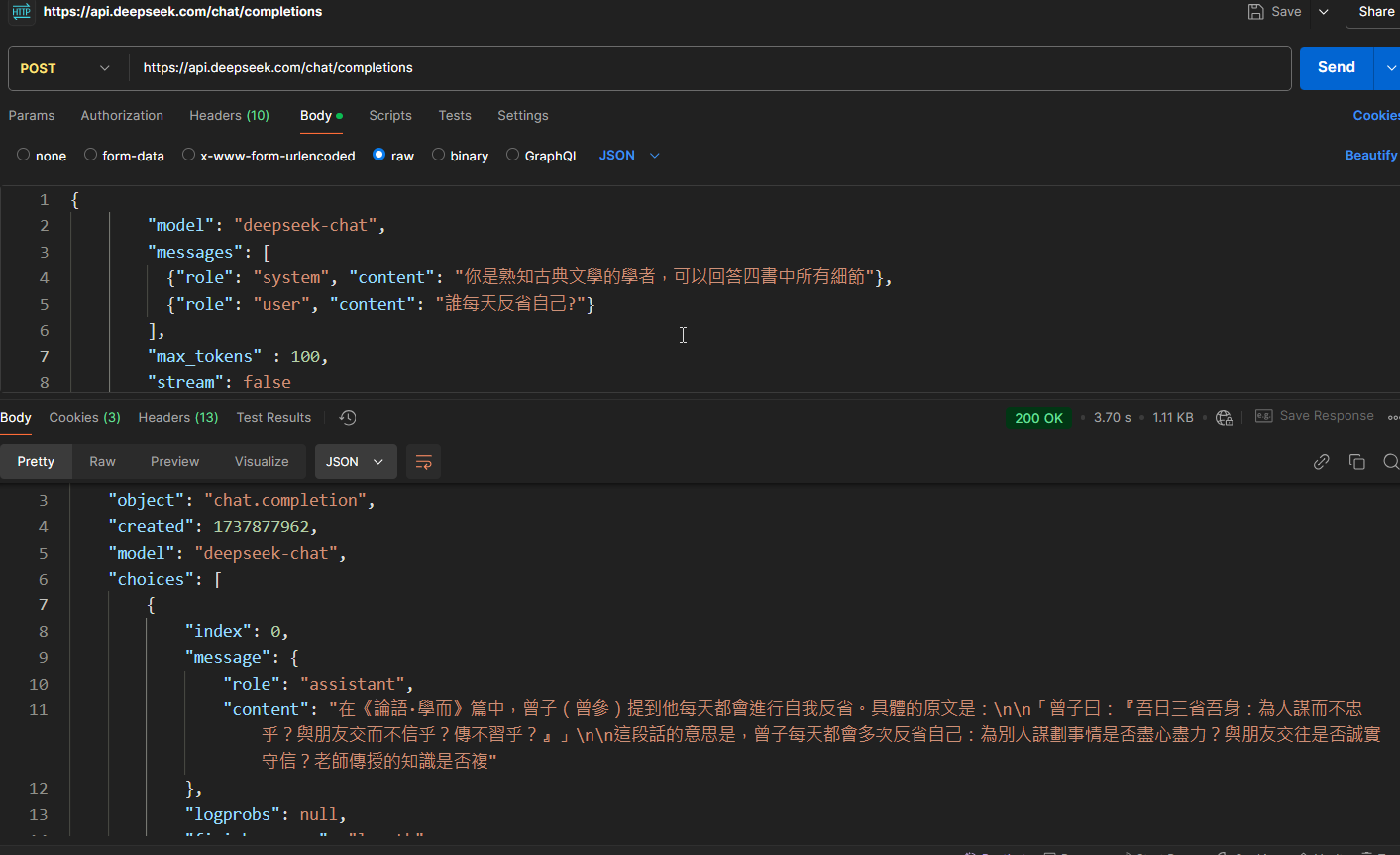Click the 1.11 KB response size
Image resolution: width=1400 pixels, height=855 pixels.
[1173, 418]
